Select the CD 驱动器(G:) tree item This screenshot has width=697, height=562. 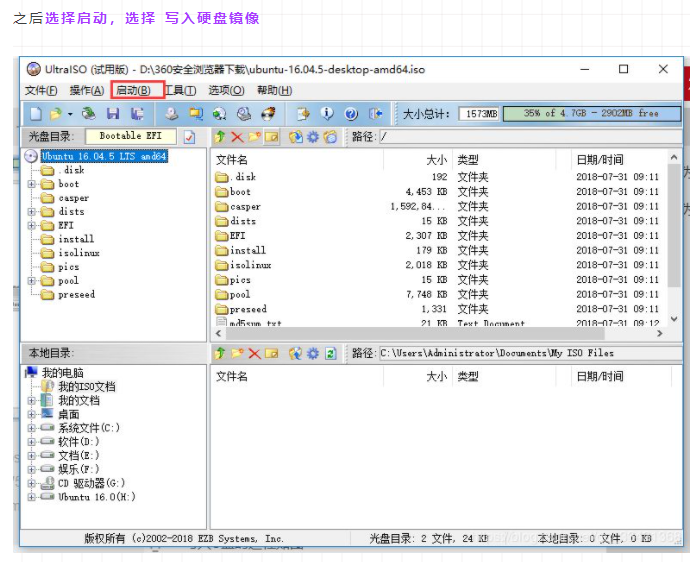coord(91,483)
